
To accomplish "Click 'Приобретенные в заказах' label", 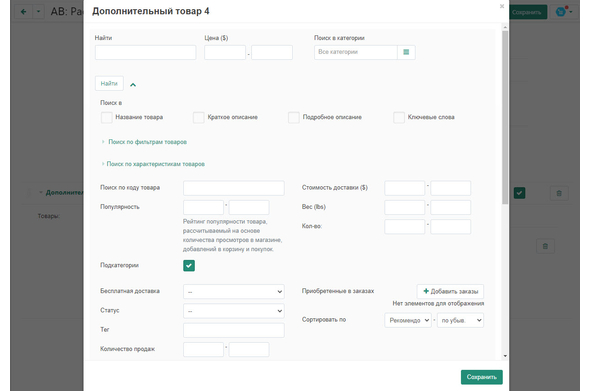I will (x=338, y=291).
